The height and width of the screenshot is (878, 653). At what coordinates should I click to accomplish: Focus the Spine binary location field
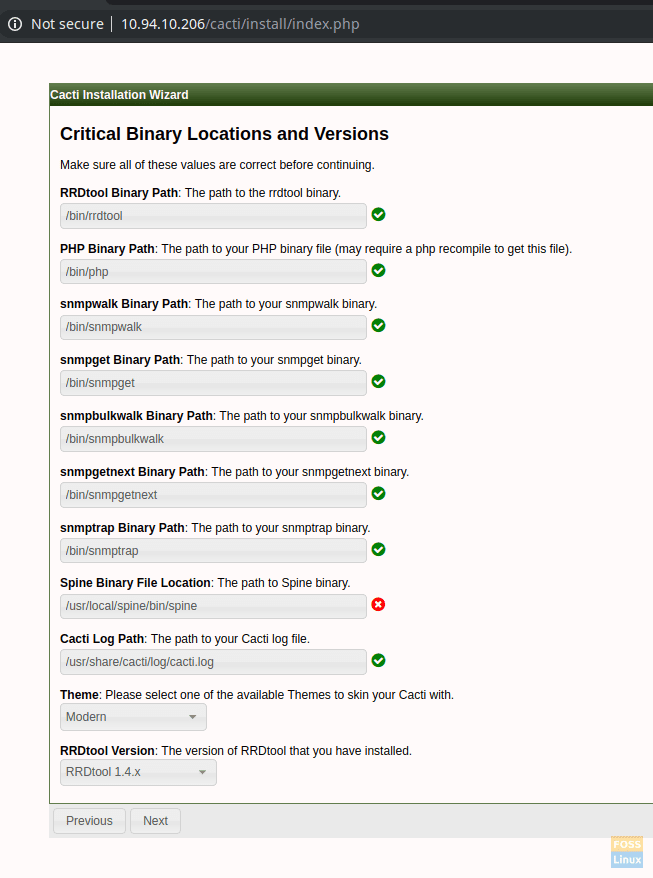coord(213,606)
